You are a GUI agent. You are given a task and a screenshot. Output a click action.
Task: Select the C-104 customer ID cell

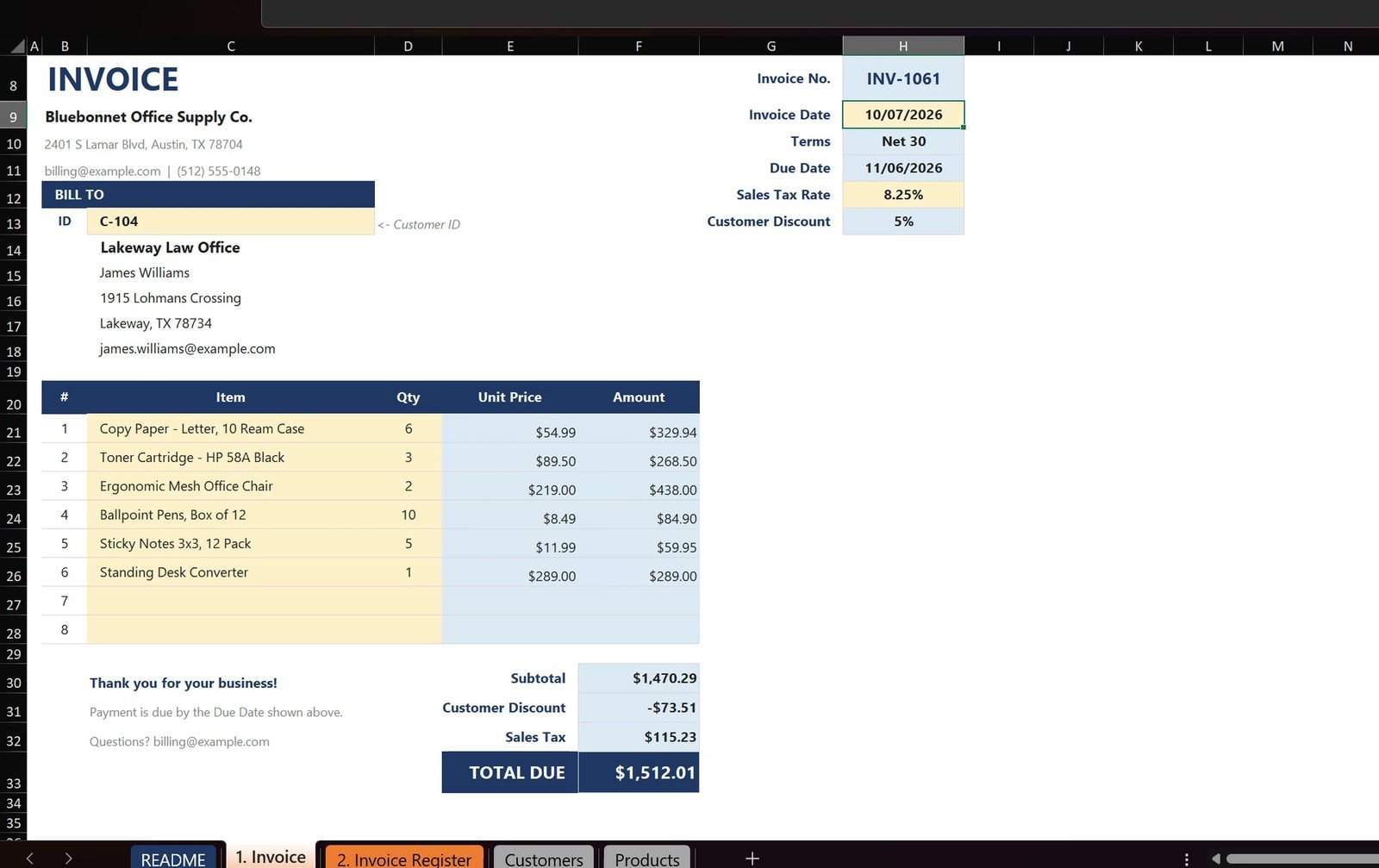coord(231,222)
